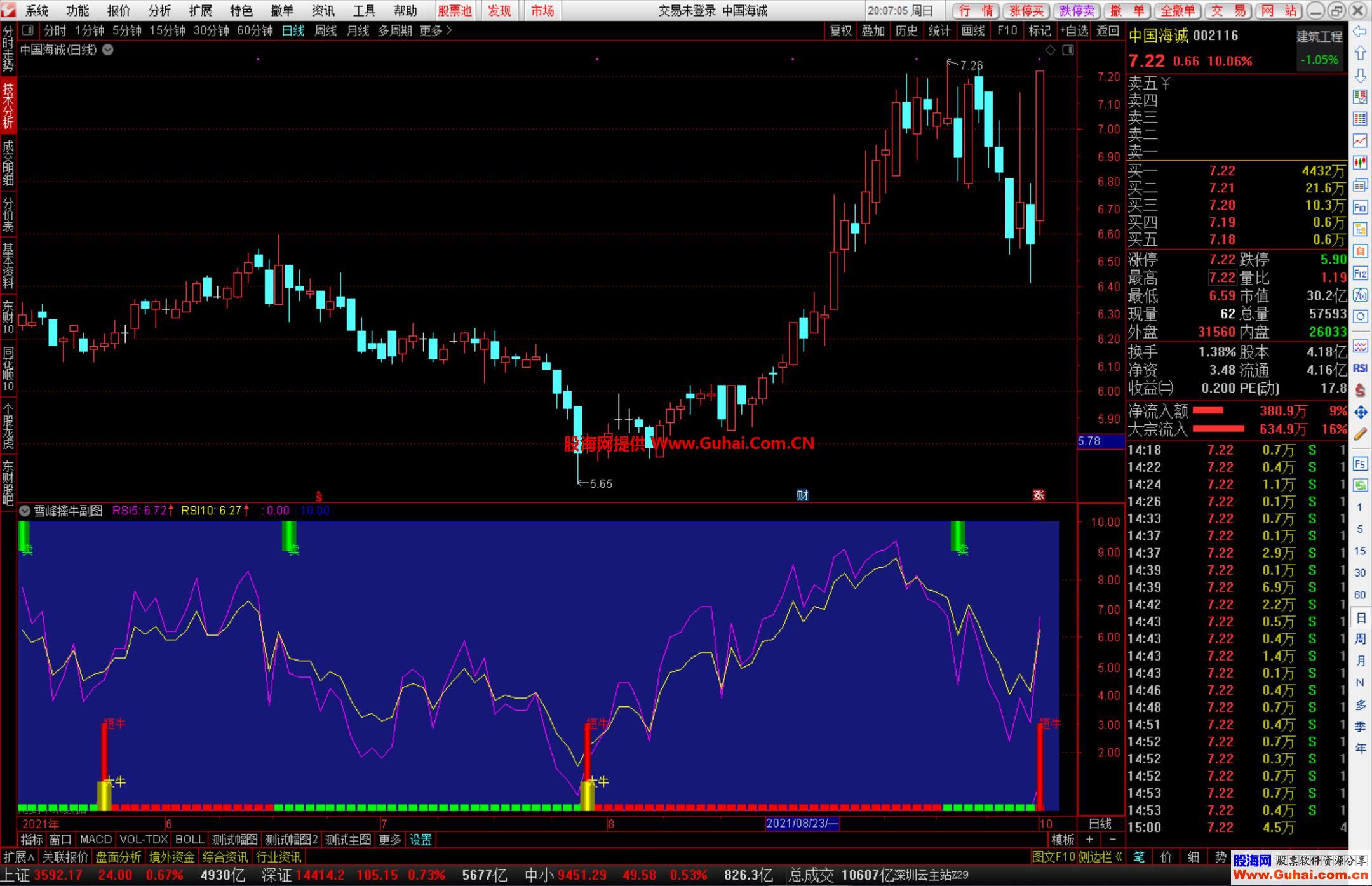Viewport: 1372px width, 886px height.
Task: Open the red line trend chart icon
Action: 1360,140
